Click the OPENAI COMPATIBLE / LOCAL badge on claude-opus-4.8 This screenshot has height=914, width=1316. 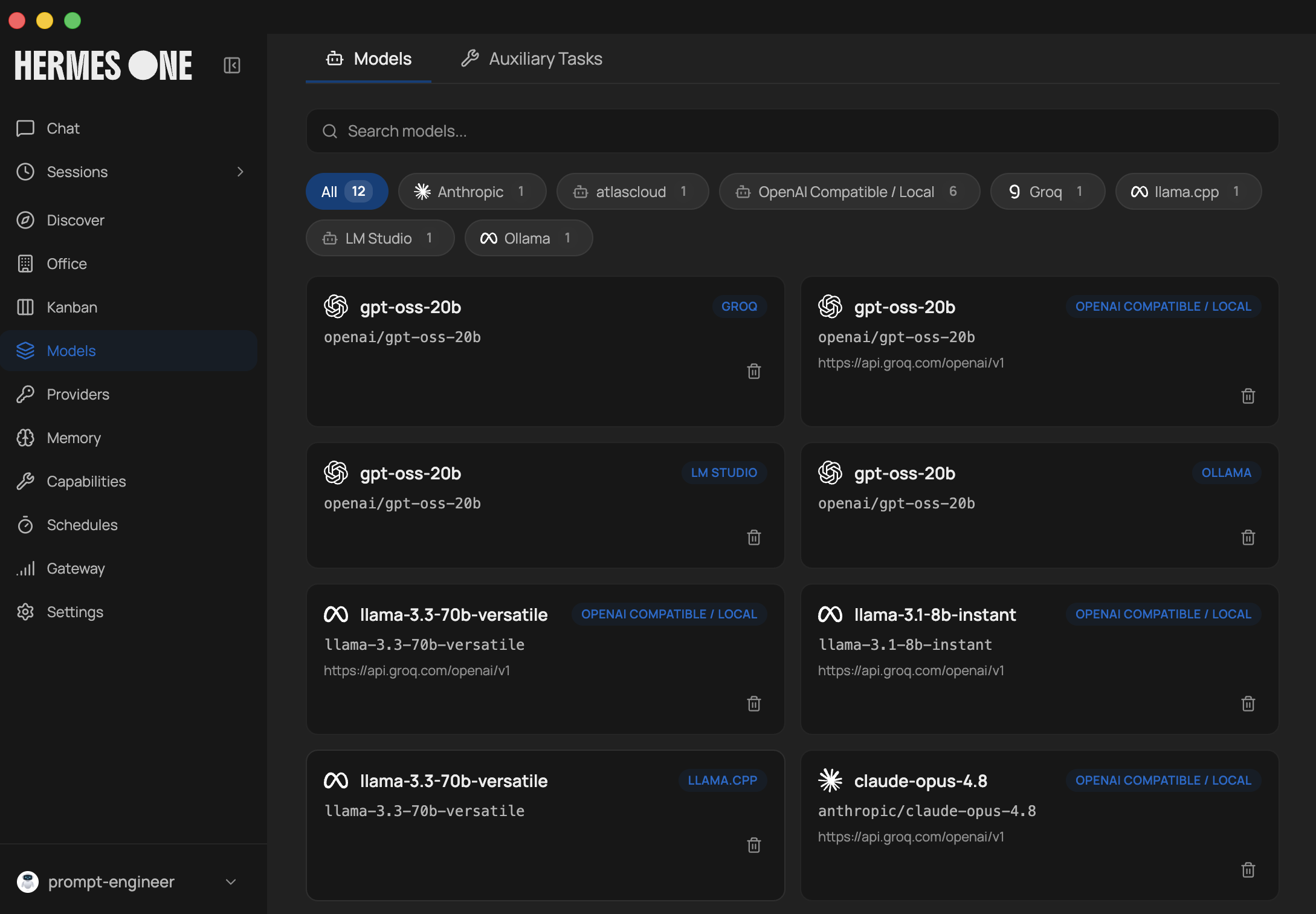coord(1164,780)
